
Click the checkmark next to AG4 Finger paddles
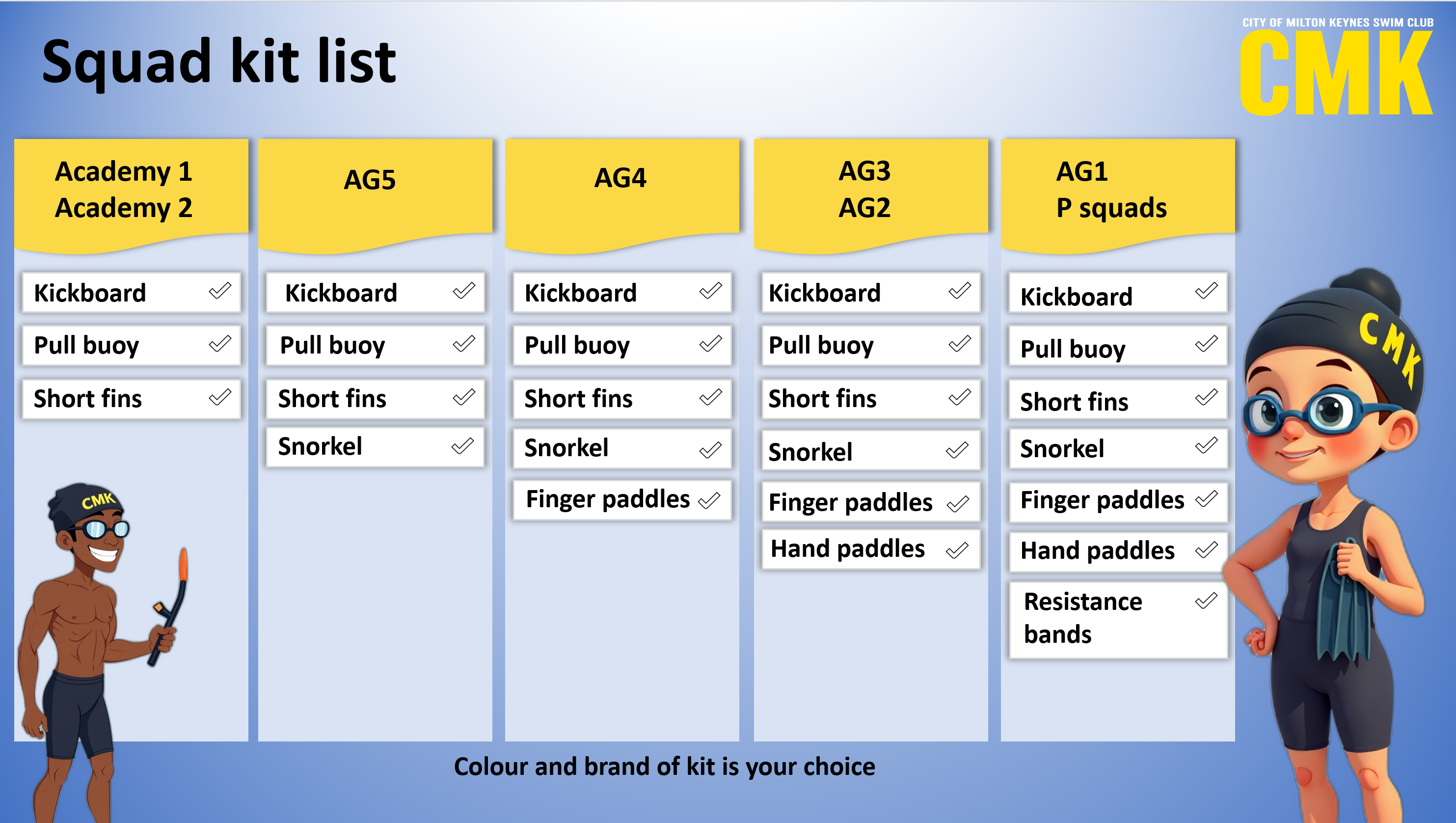tap(709, 500)
